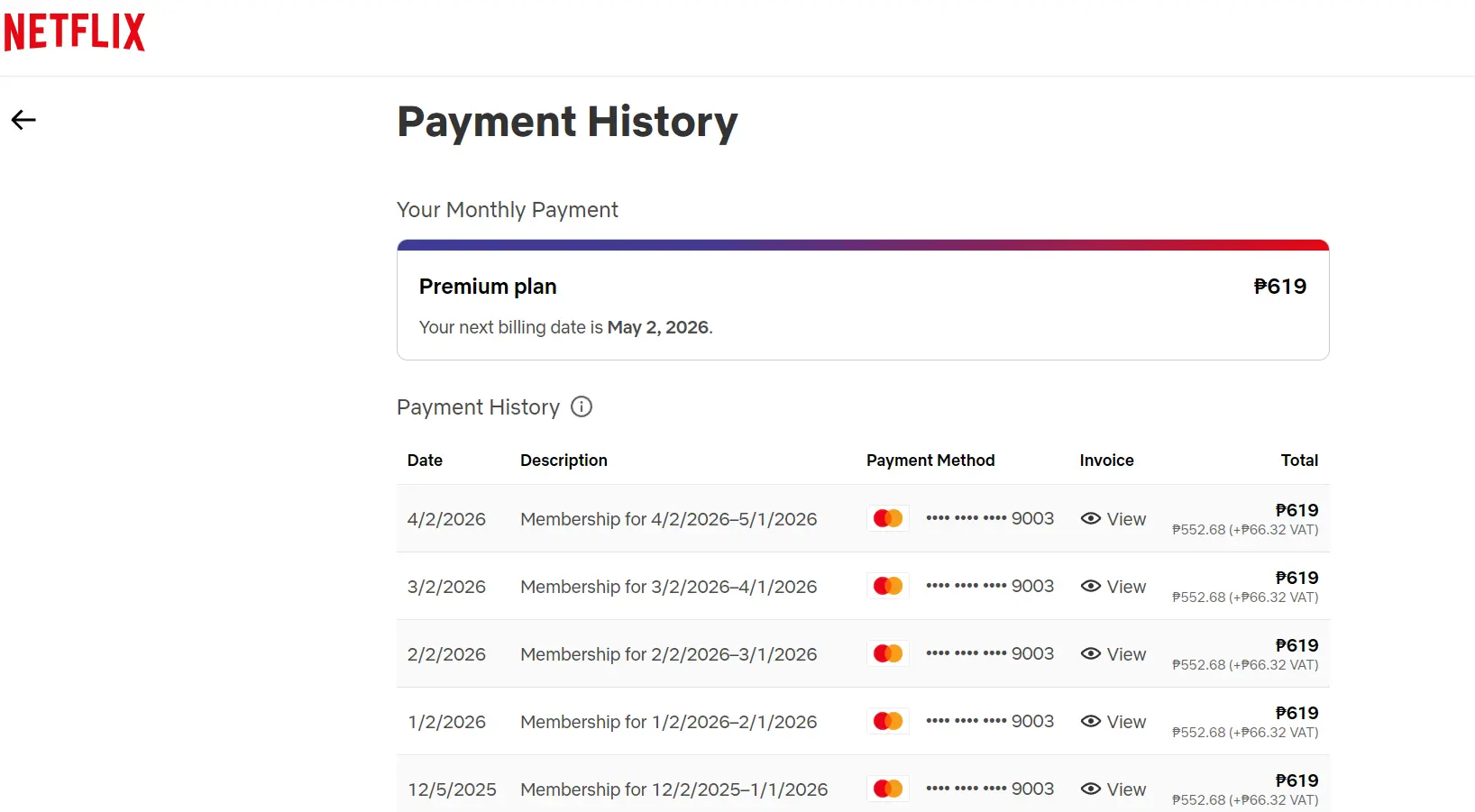Click 'Membership for 1/2/2026–2/1/2026' description
Screen dimensions: 1475x812
(x=669, y=722)
